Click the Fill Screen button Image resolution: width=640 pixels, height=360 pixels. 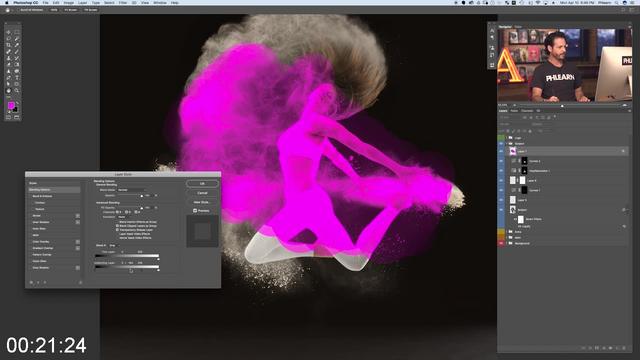tap(91, 10)
